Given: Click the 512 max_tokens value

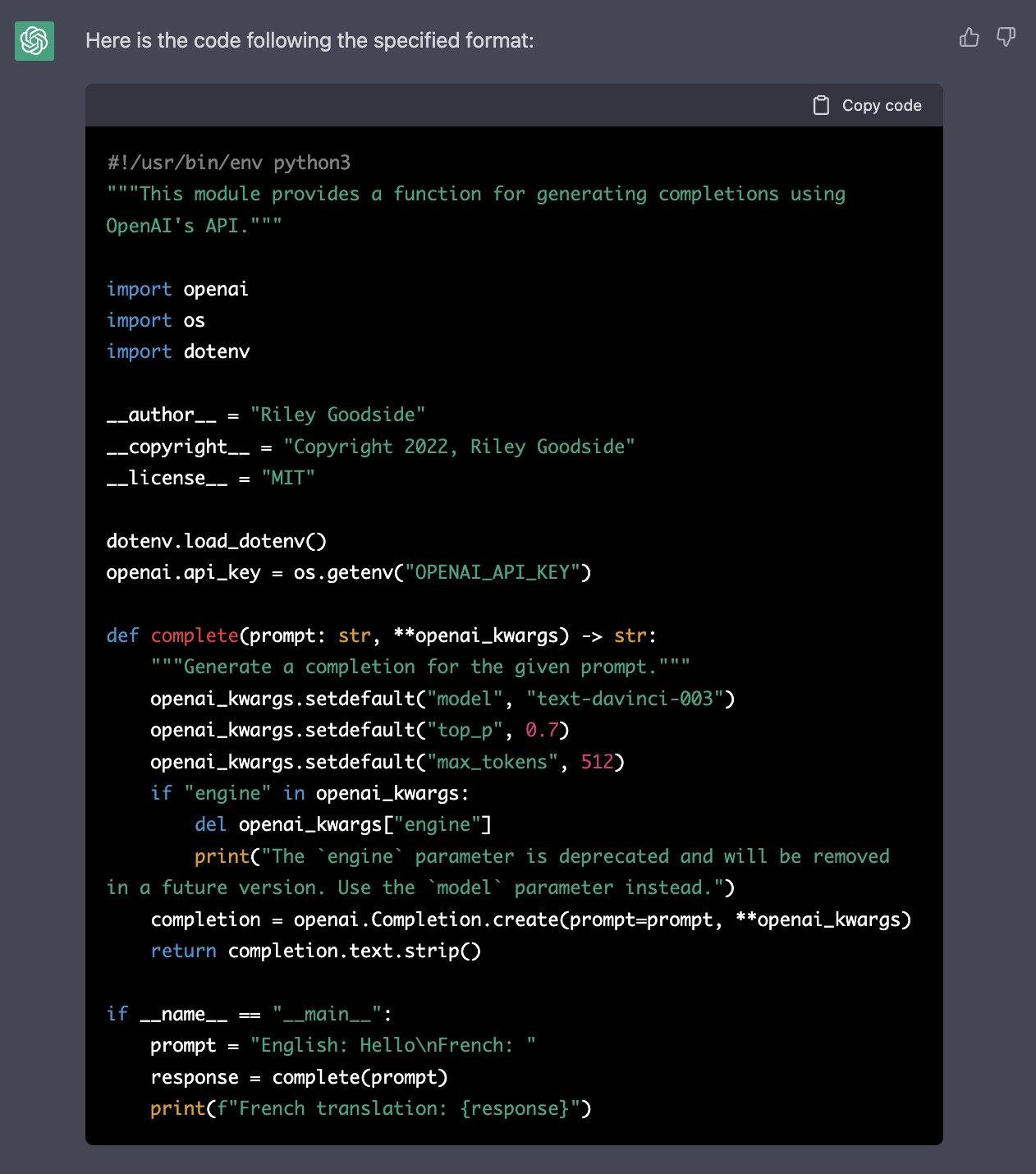Looking at the screenshot, I should (597, 761).
